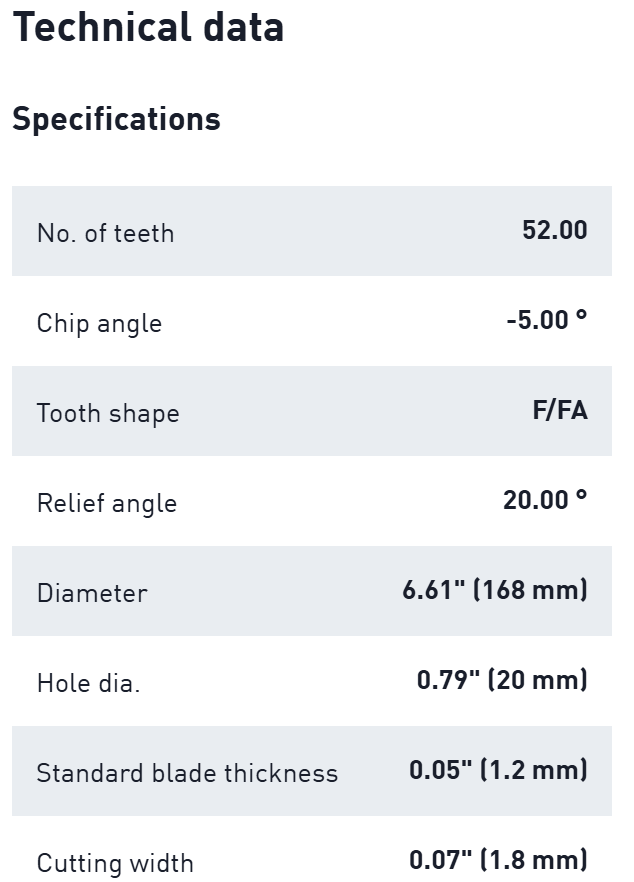Viewport: 634px width, 882px height.
Task: Select the Tooth shape label
Action: tap(108, 413)
